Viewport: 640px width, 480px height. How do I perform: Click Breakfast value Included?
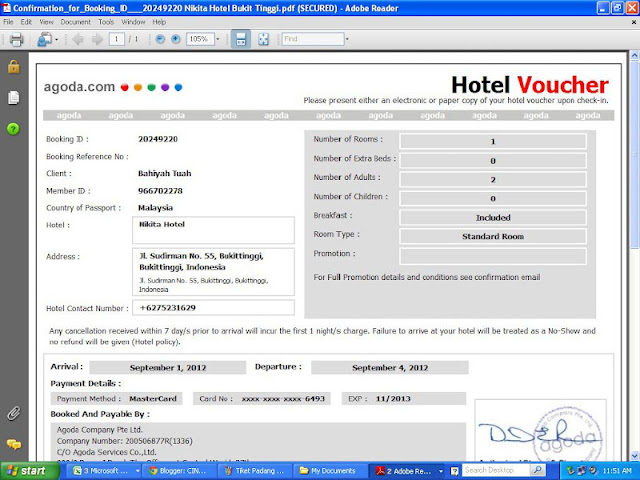click(x=493, y=218)
